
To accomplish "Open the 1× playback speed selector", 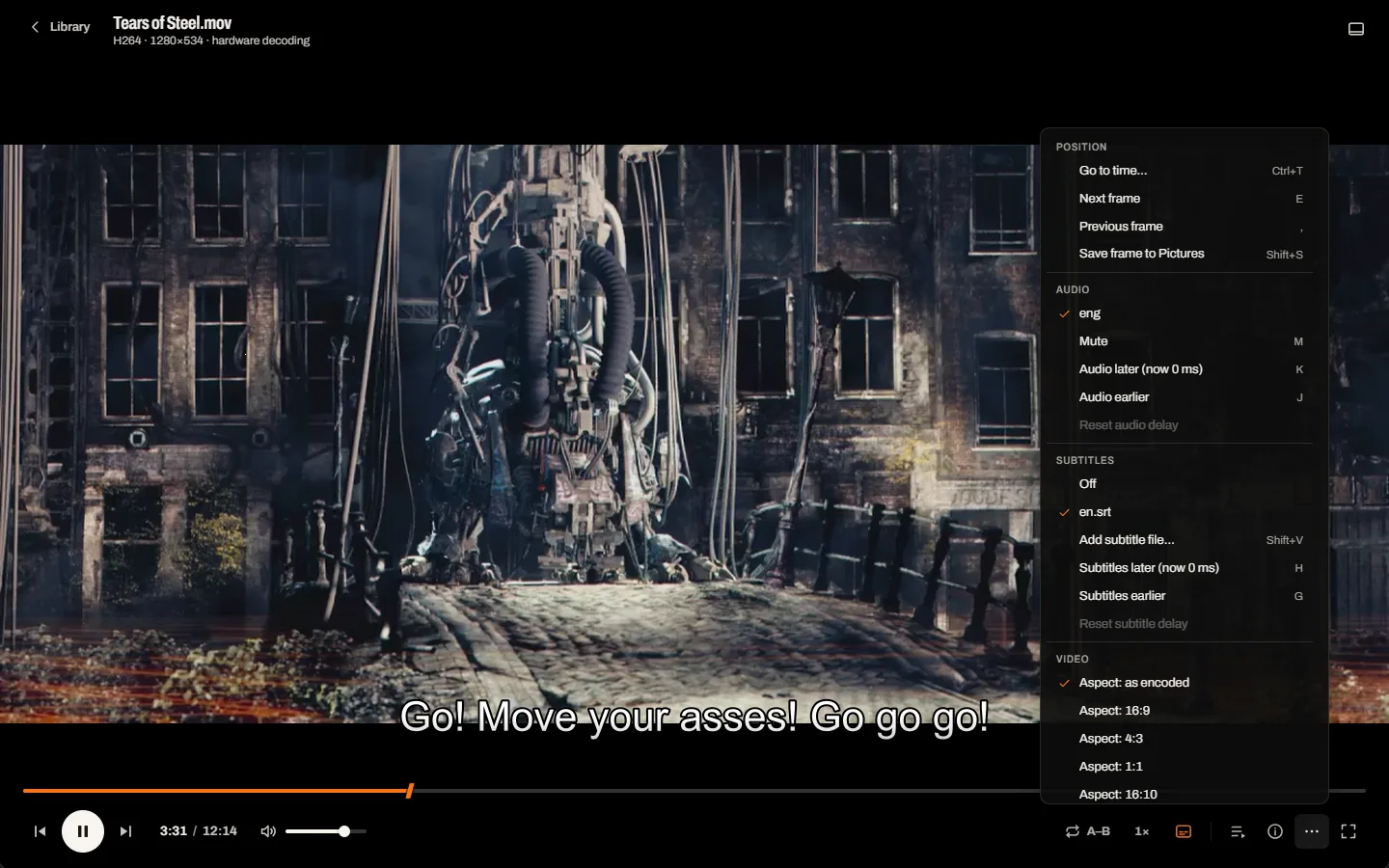I will point(1142,831).
